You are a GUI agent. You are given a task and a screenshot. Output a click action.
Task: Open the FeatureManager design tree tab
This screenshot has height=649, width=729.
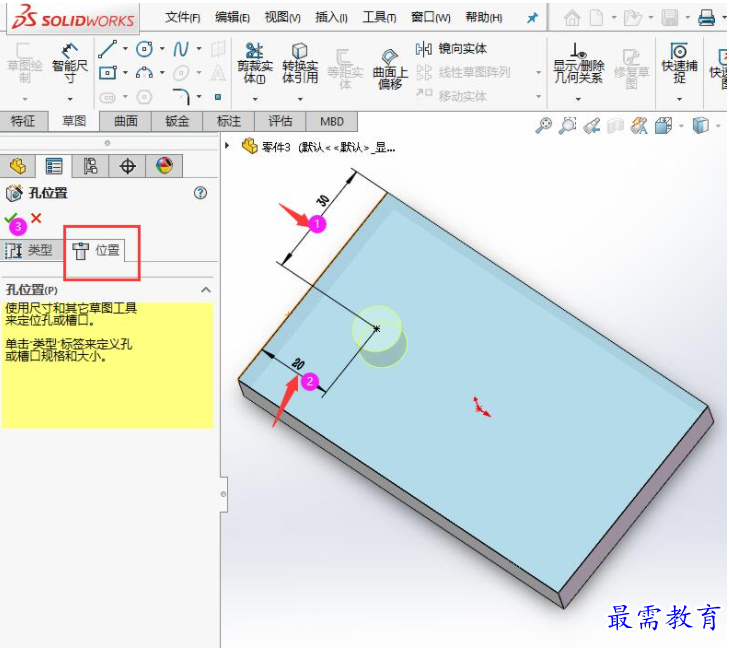[x=18, y=166]
